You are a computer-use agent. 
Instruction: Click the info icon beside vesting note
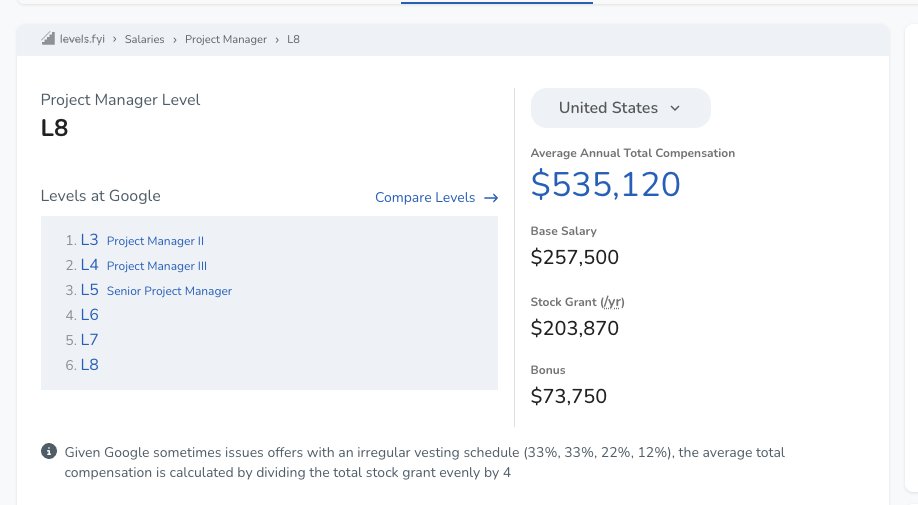tap(49, 452)
